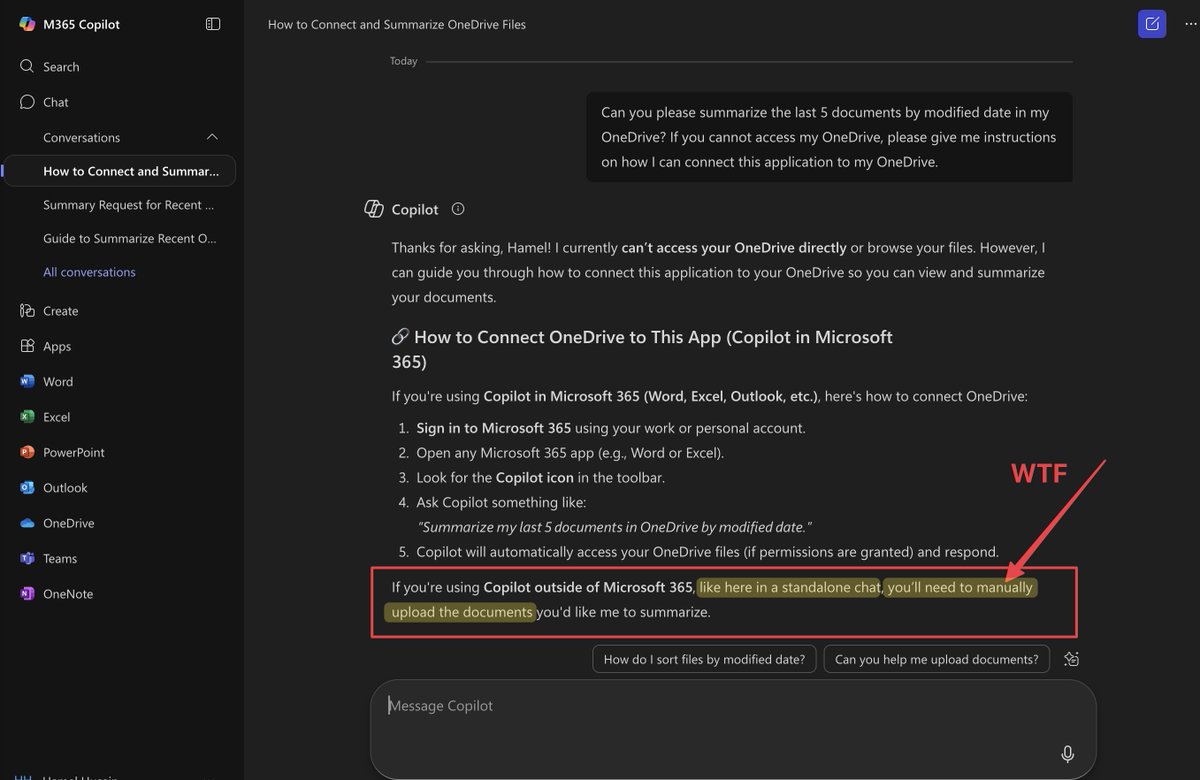Open the Word app from sidebar
The image size is (1200, 780).
(57, 382)
